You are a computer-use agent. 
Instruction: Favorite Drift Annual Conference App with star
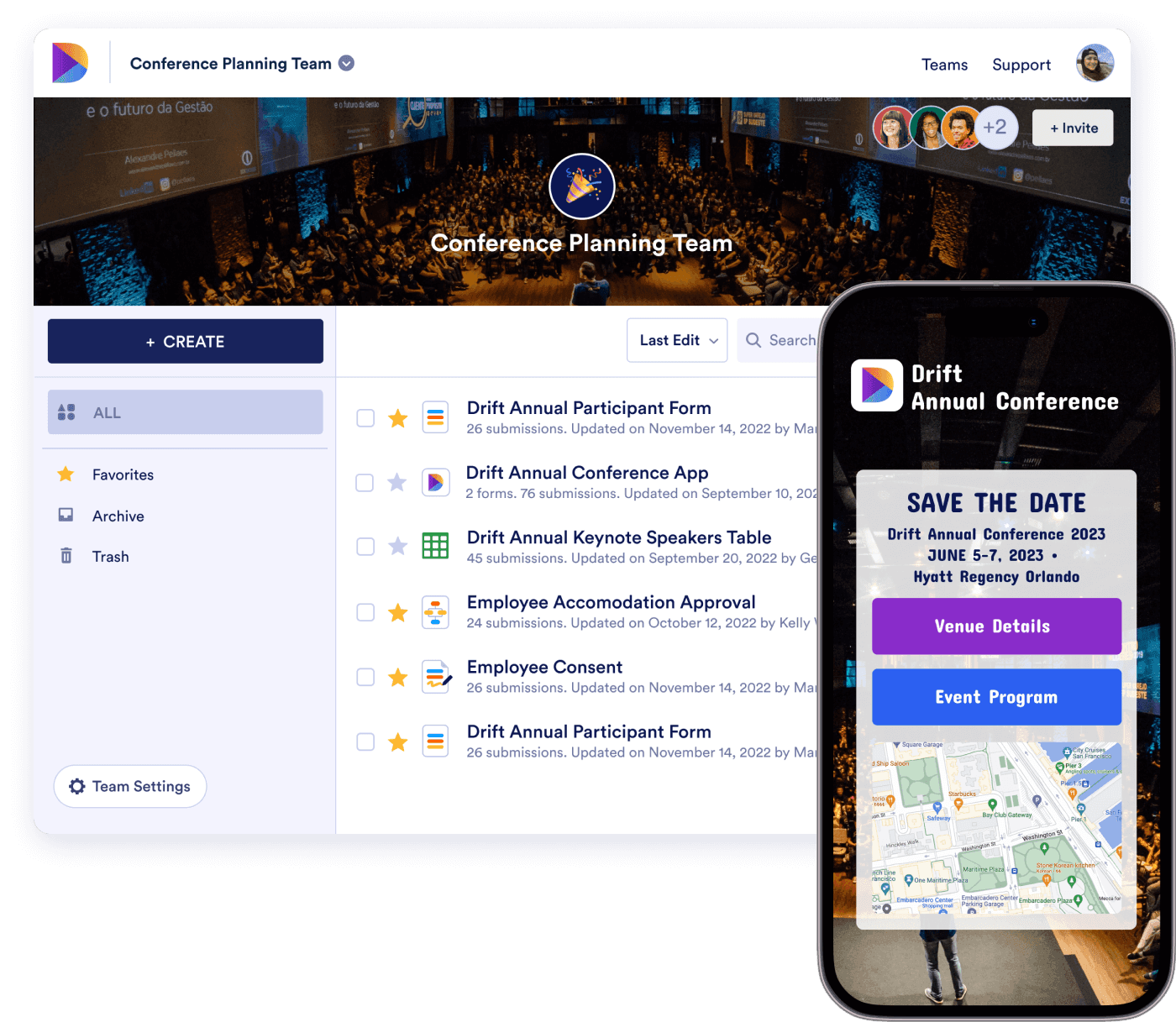pyautogui.click(x=397, y=482)
